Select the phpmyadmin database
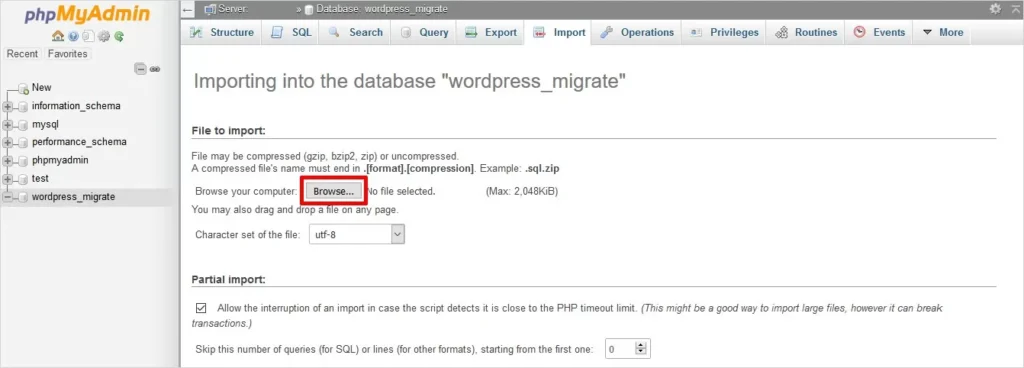This screenshot has width=1024, height=368. pos(60,160)
